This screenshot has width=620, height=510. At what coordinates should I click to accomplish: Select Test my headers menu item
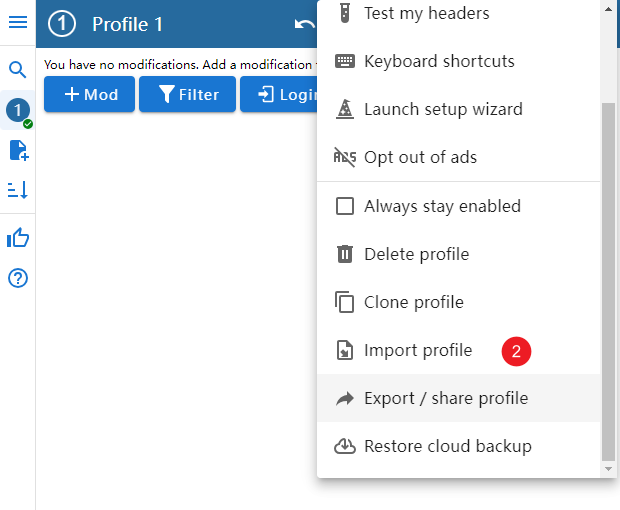pos(426,14)
